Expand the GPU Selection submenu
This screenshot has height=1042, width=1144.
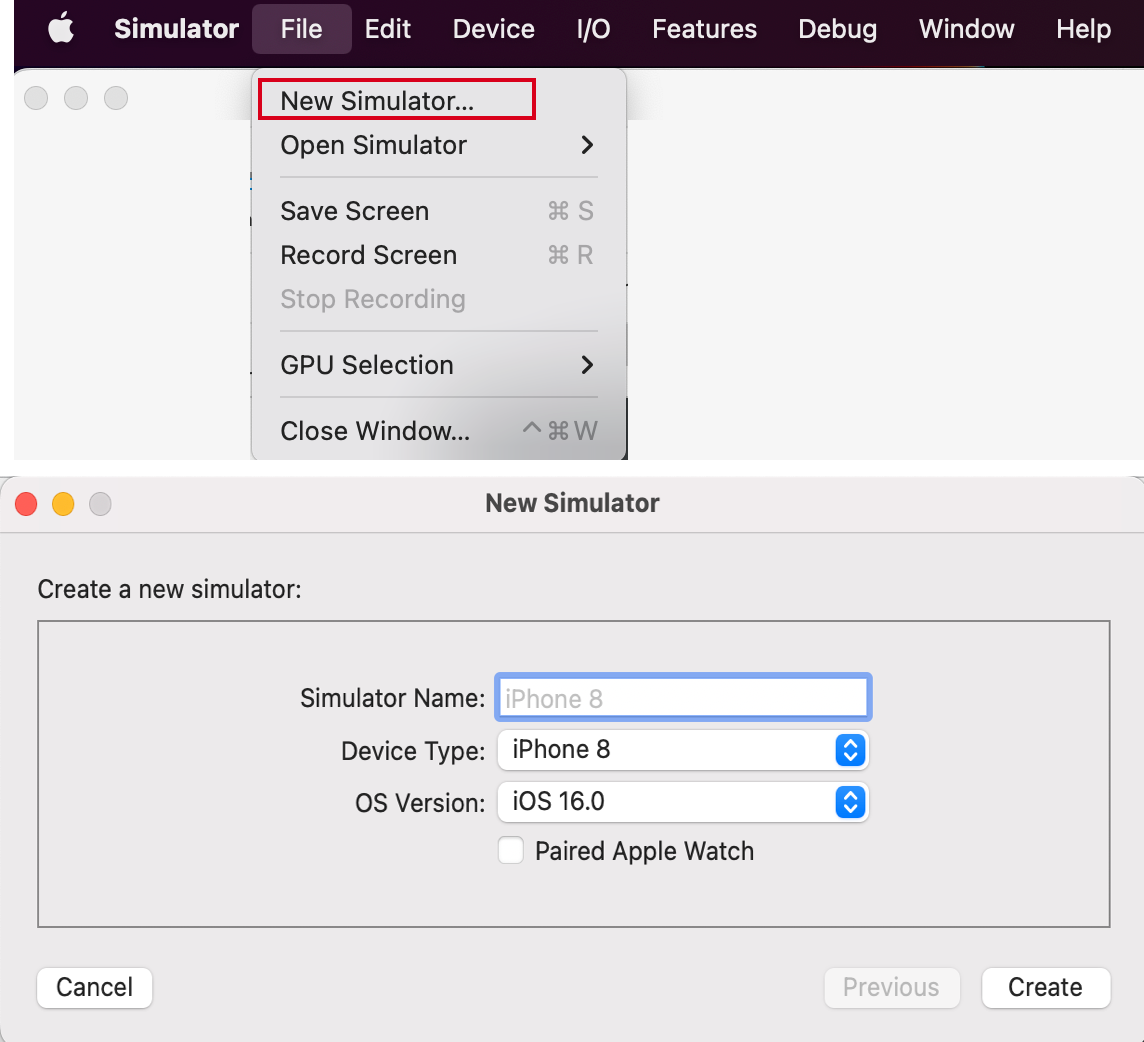pos(437,365)
